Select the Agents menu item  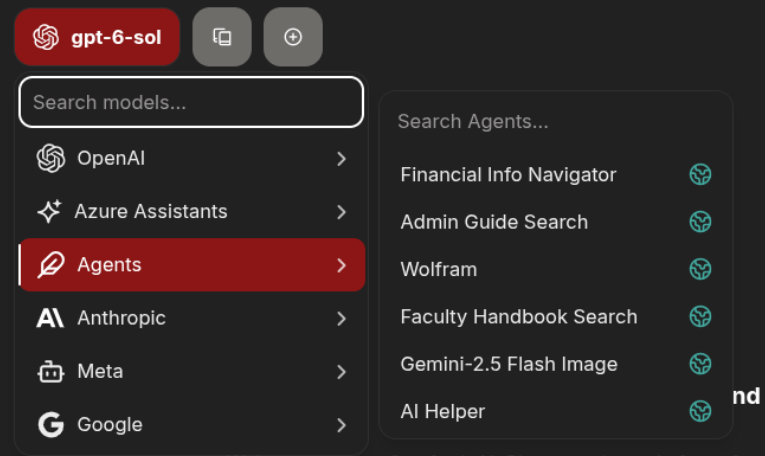click(x=191, y=265)
